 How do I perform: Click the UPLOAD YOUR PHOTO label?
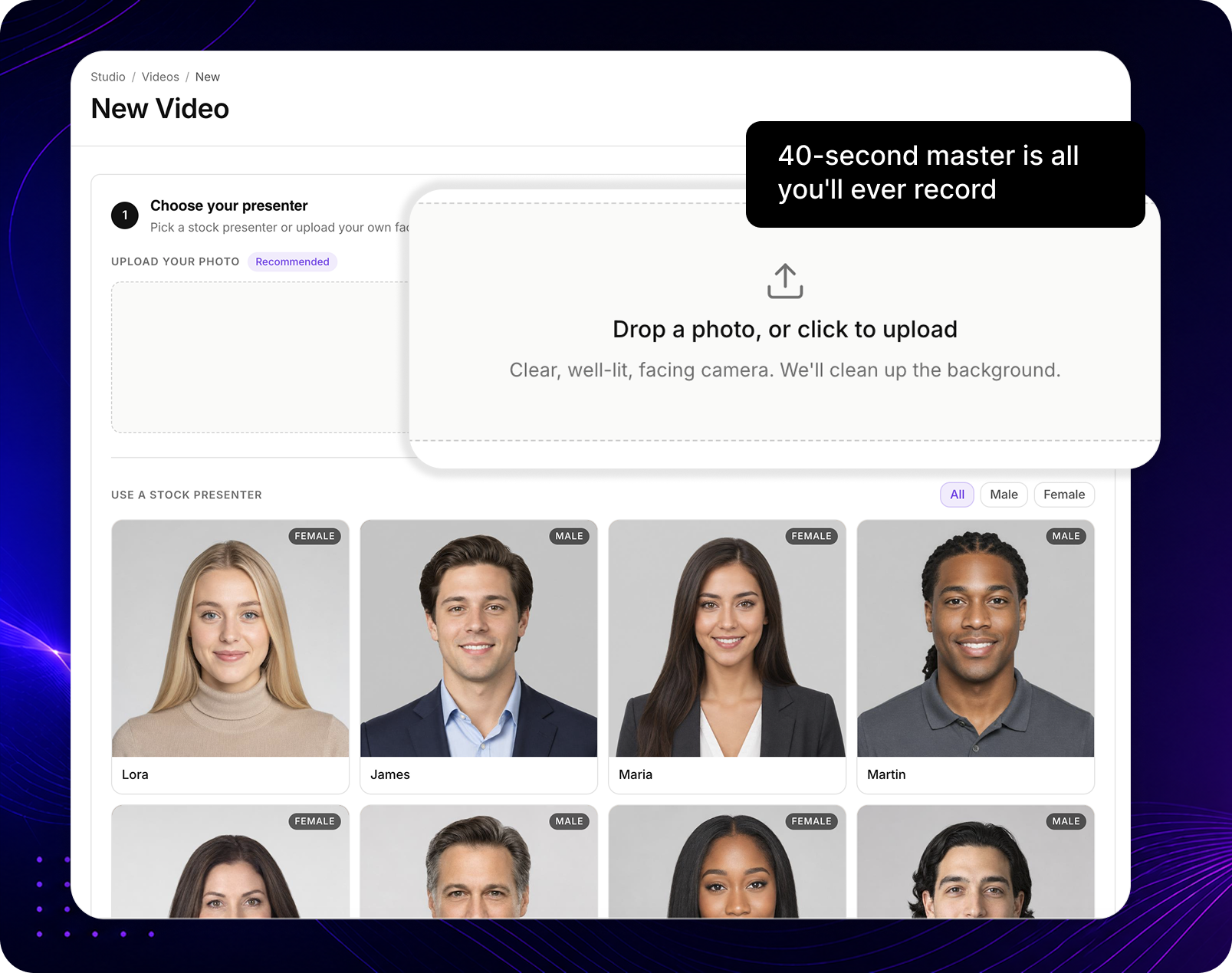[175, 261]
